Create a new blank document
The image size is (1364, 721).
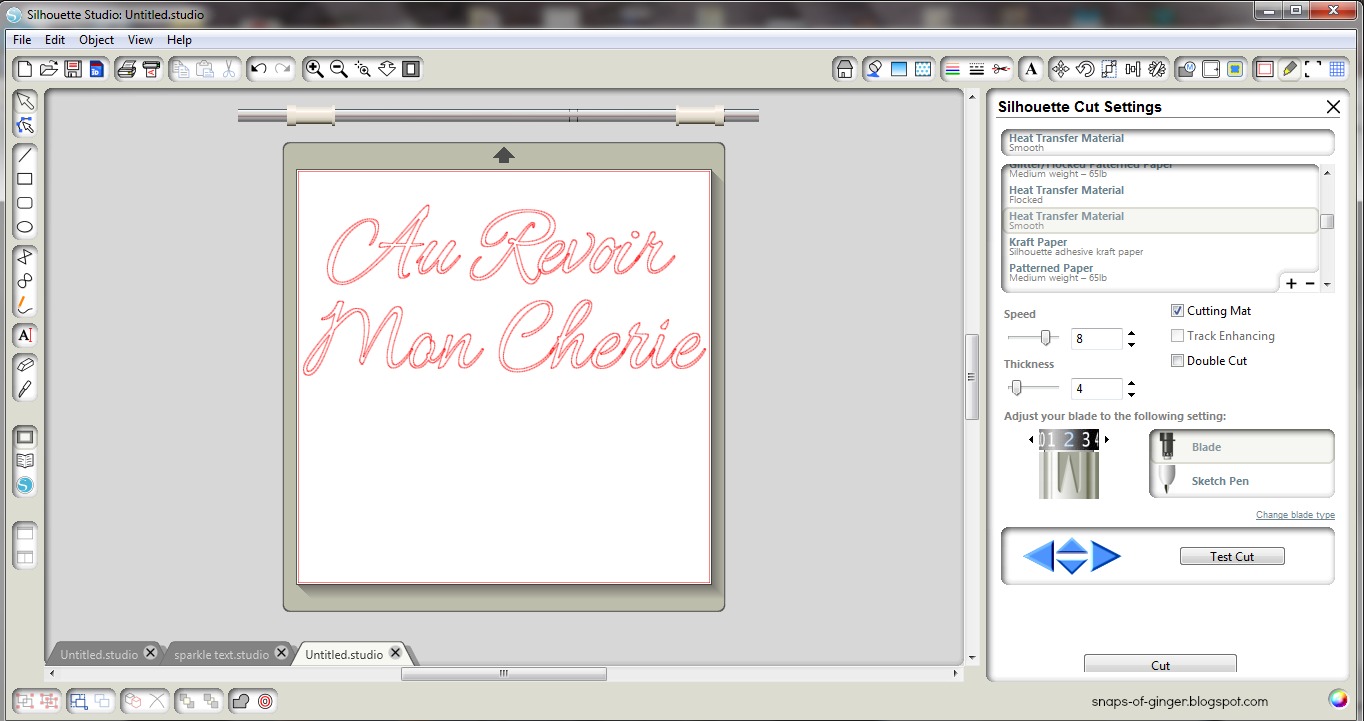24,69
